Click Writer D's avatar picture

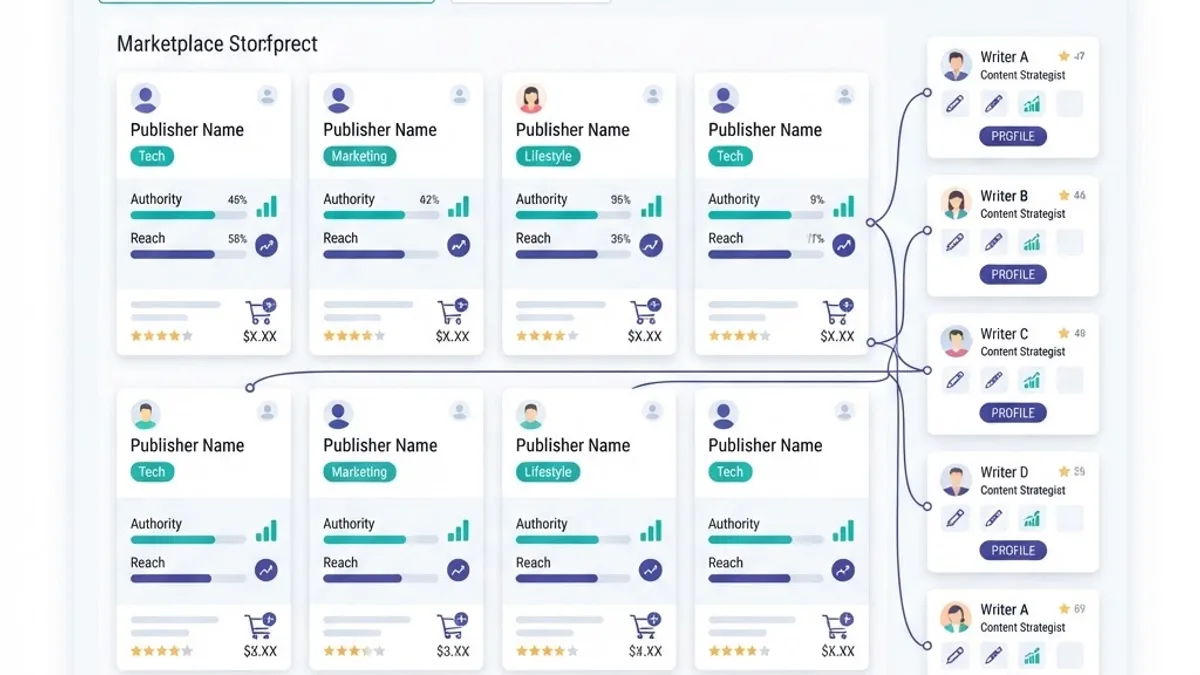pos(956,480)
